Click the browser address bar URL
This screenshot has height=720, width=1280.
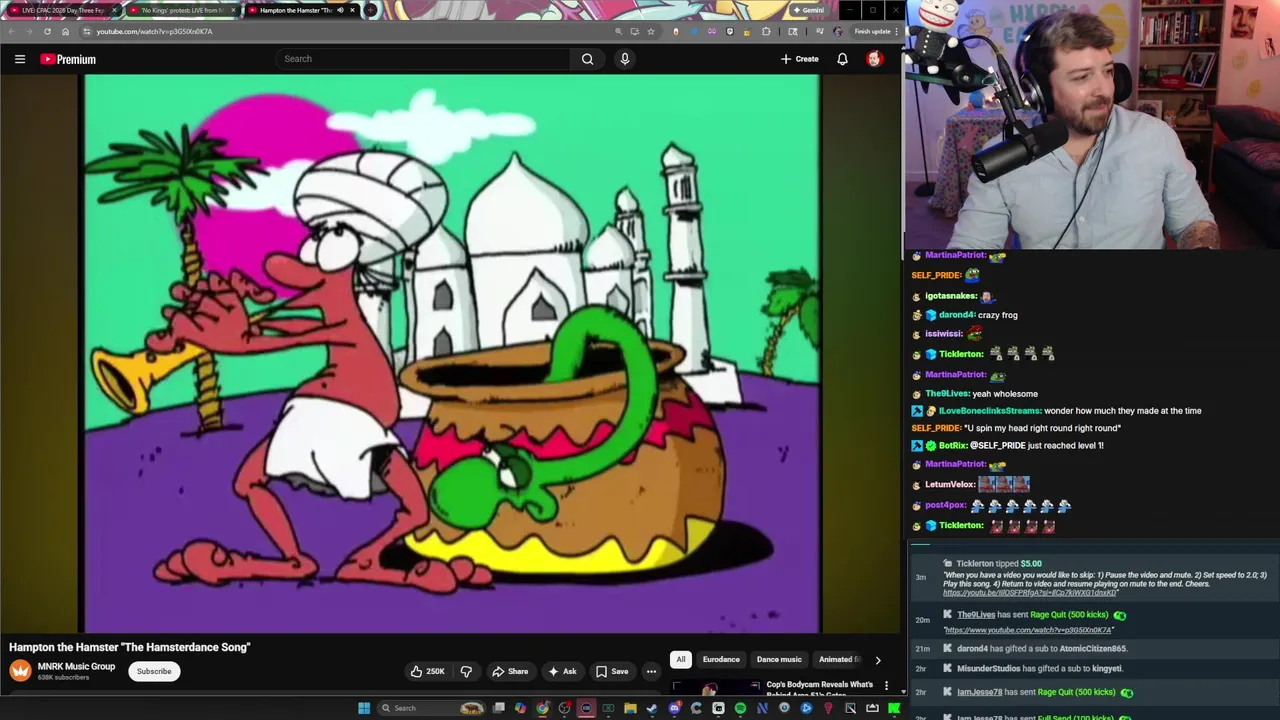tap(154, 31)
